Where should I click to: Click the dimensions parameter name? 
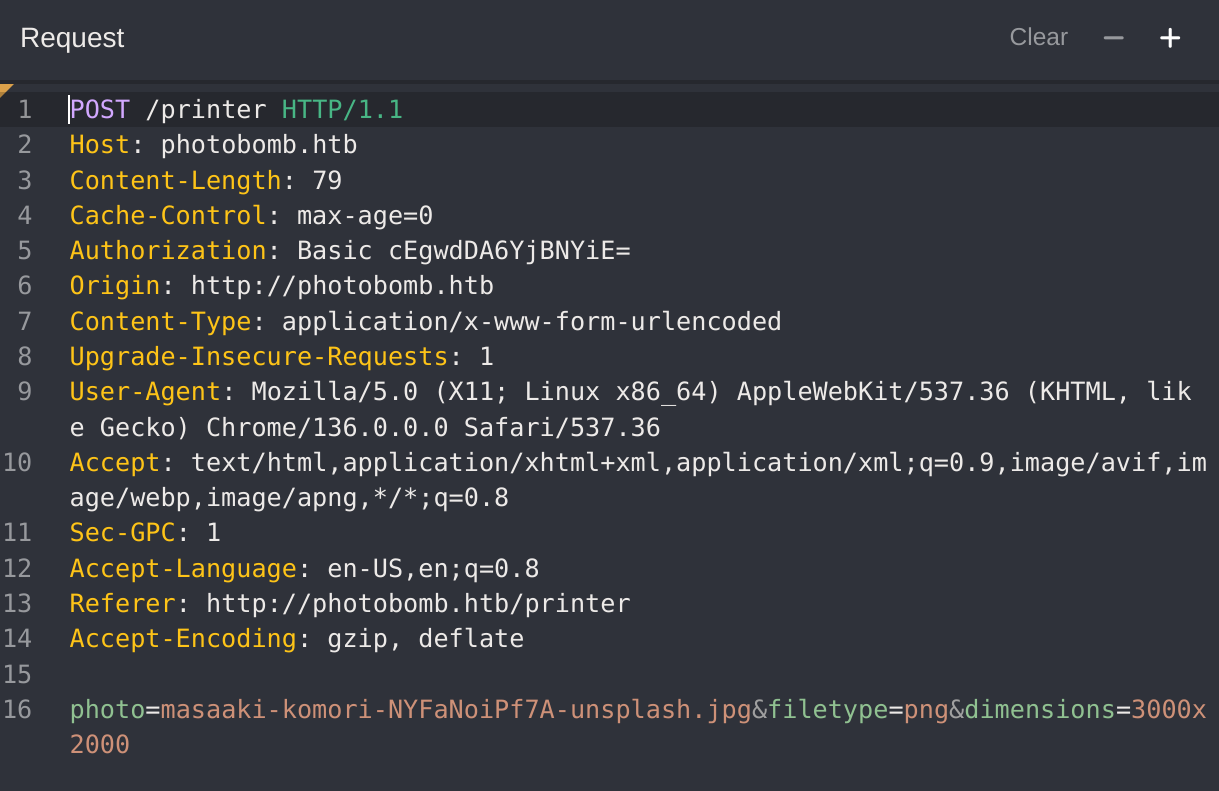[1040, 710]
